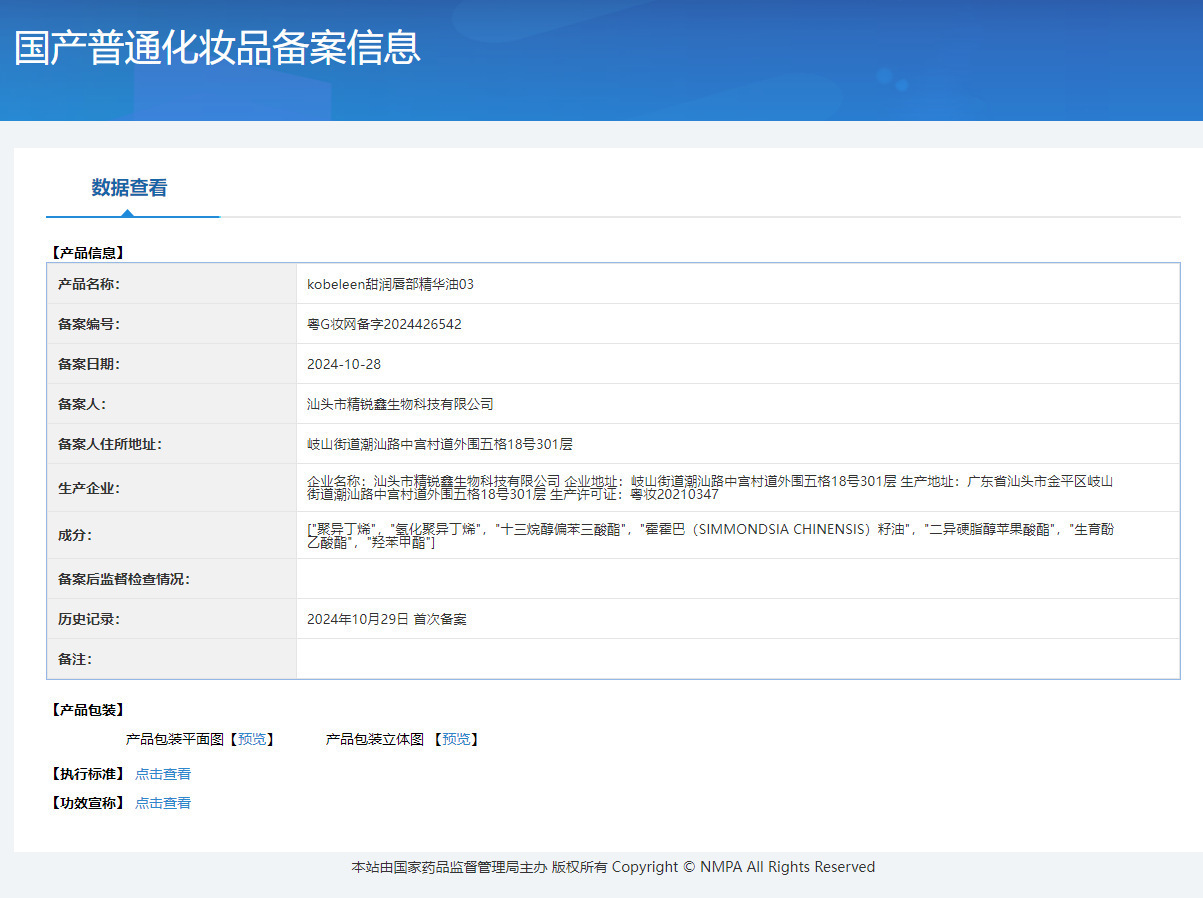Click the 产品名称 label cell
Image resolution: width=1203 pixels, height=898 pixels.
click(x=89, y=284)
